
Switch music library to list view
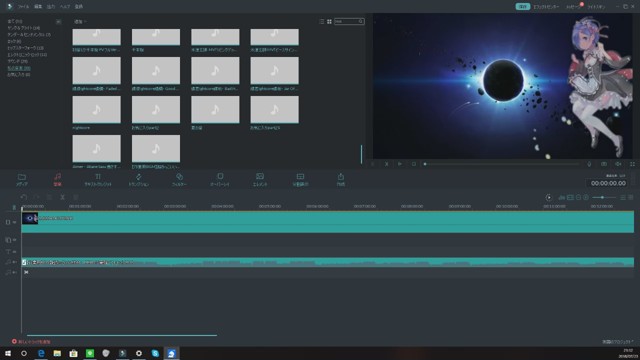(x=322, y=21)
